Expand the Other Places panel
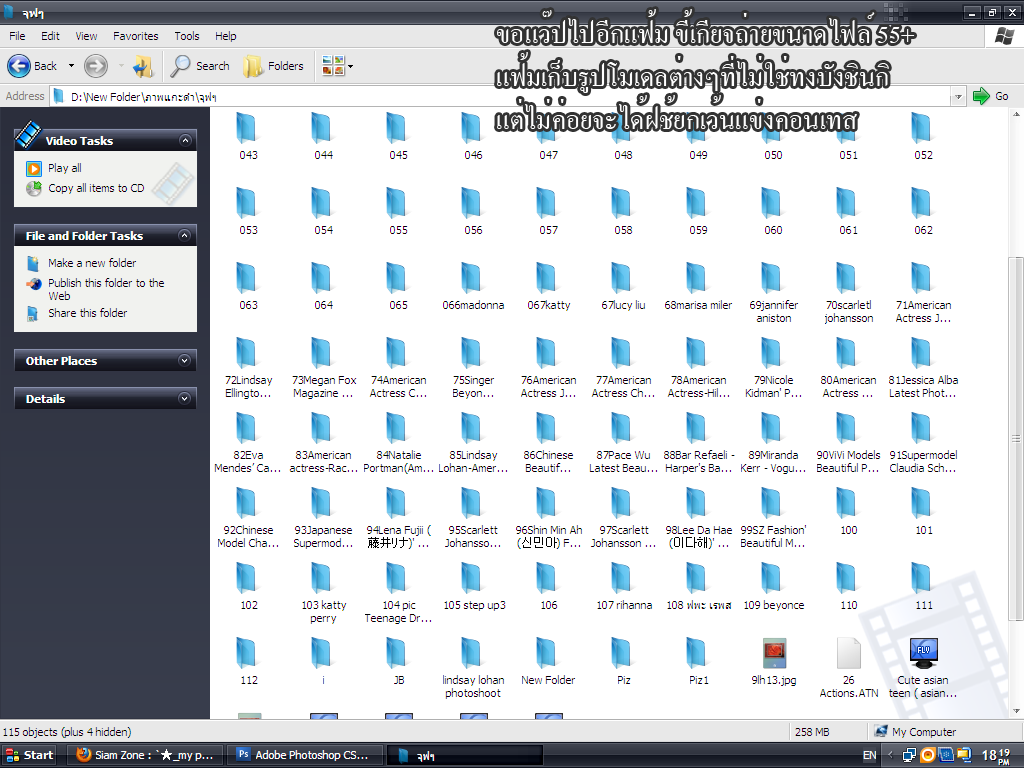The height and width of the screenshot is (768, 1024). pyautogui.click(x=185, y=360)
